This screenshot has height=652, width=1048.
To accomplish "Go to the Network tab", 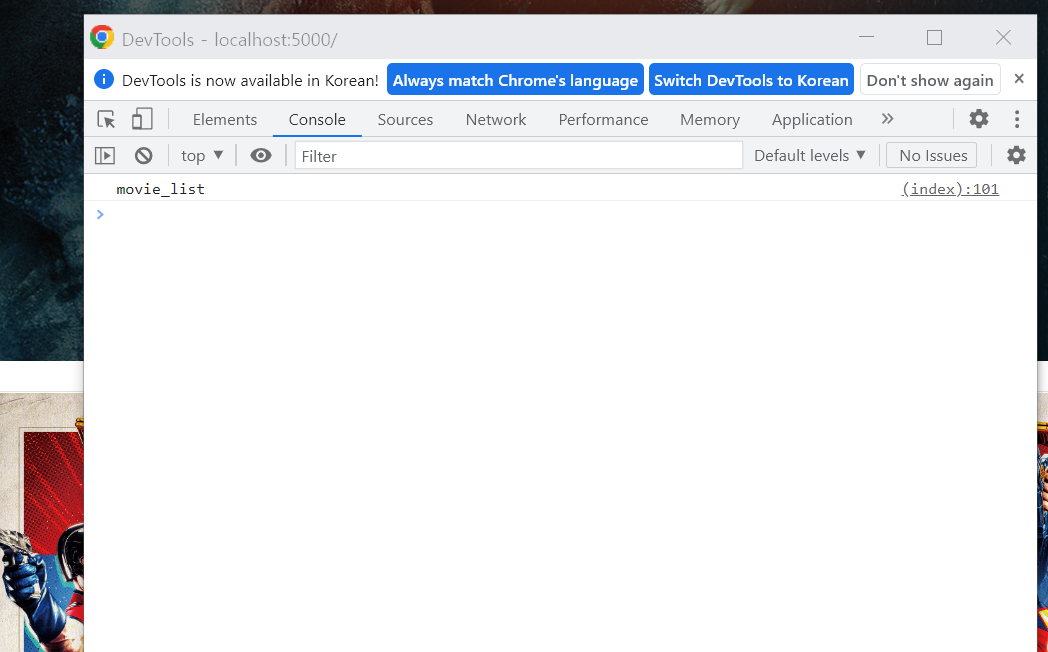I will click(496, 120).
